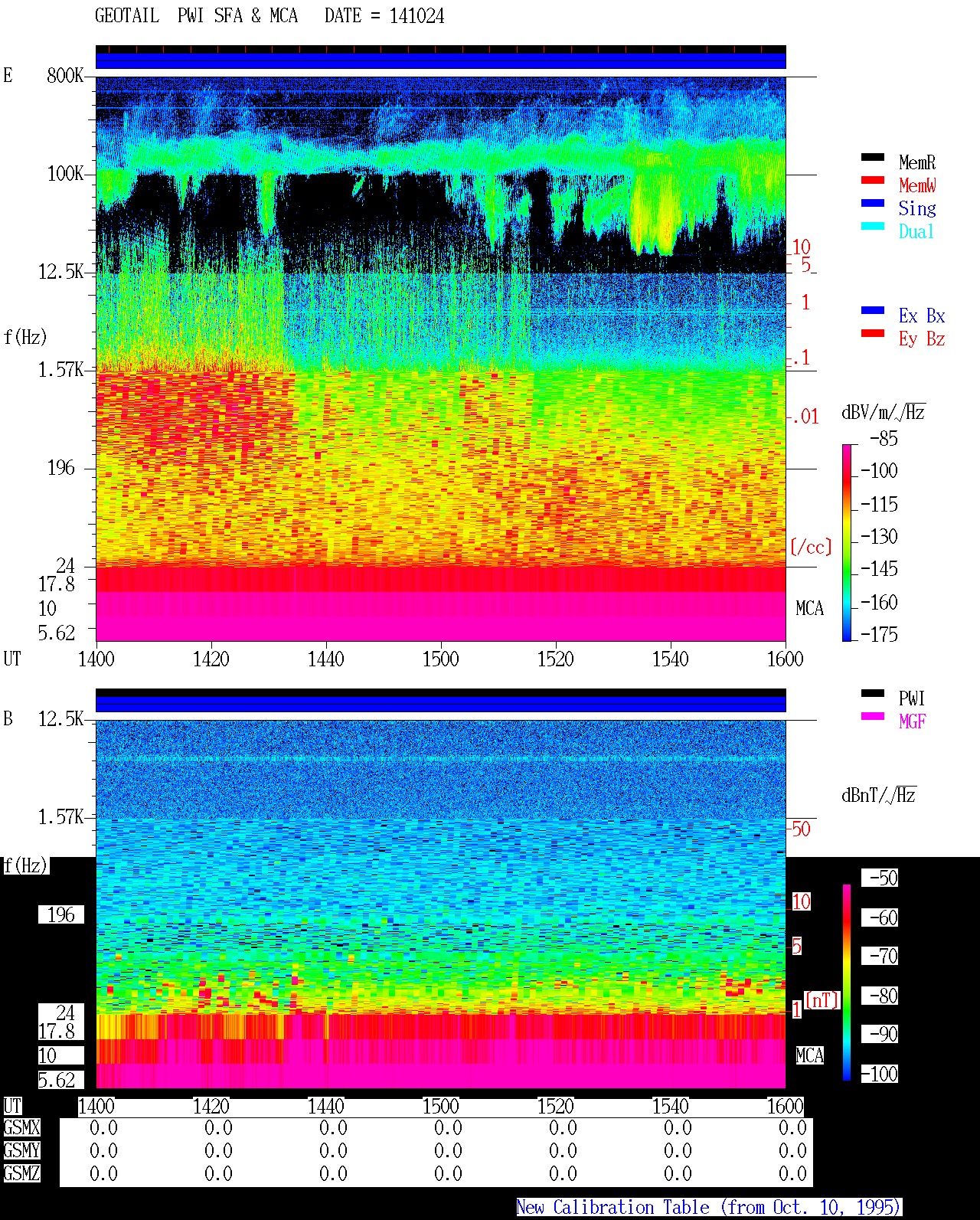Click the red Ey Bz legend swatch

(873, 333)
